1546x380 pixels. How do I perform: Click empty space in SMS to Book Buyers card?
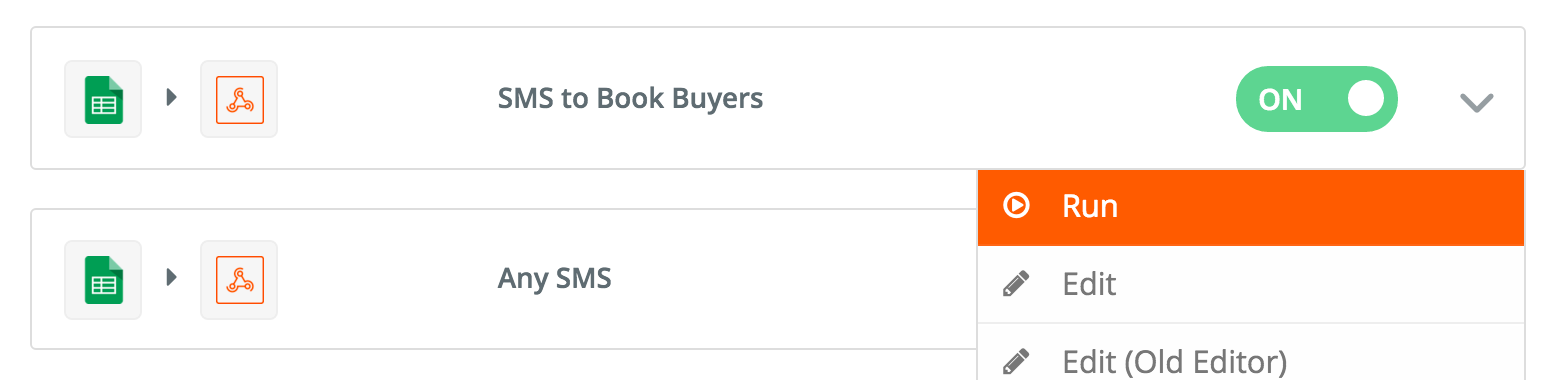(1000, 99)
